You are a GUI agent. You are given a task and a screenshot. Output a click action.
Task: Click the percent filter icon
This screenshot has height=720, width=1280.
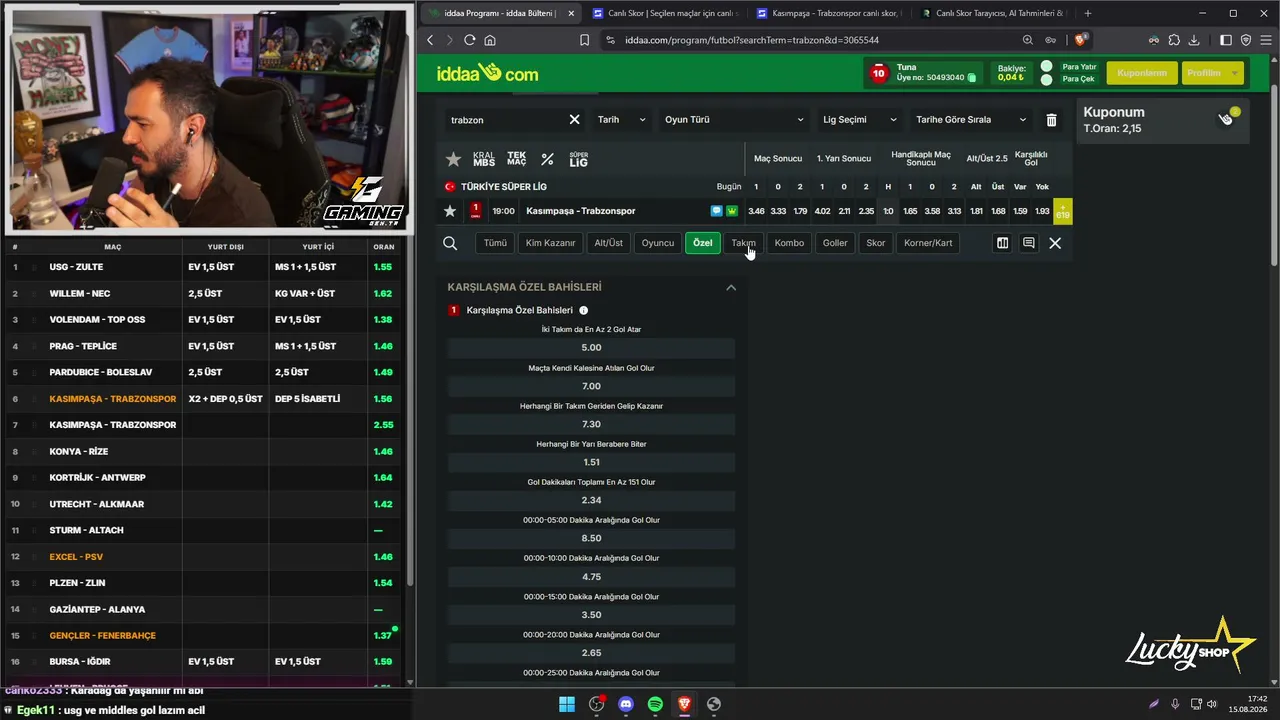click(547, 159)
